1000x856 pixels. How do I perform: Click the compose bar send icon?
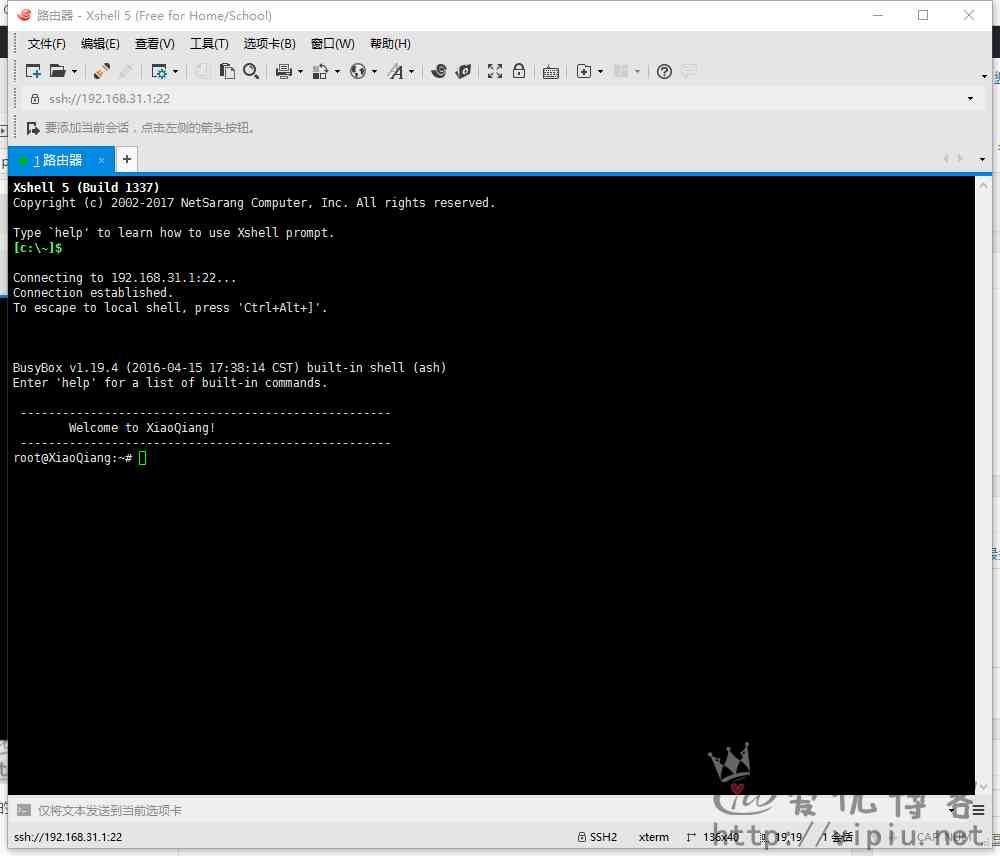(24, 810)
